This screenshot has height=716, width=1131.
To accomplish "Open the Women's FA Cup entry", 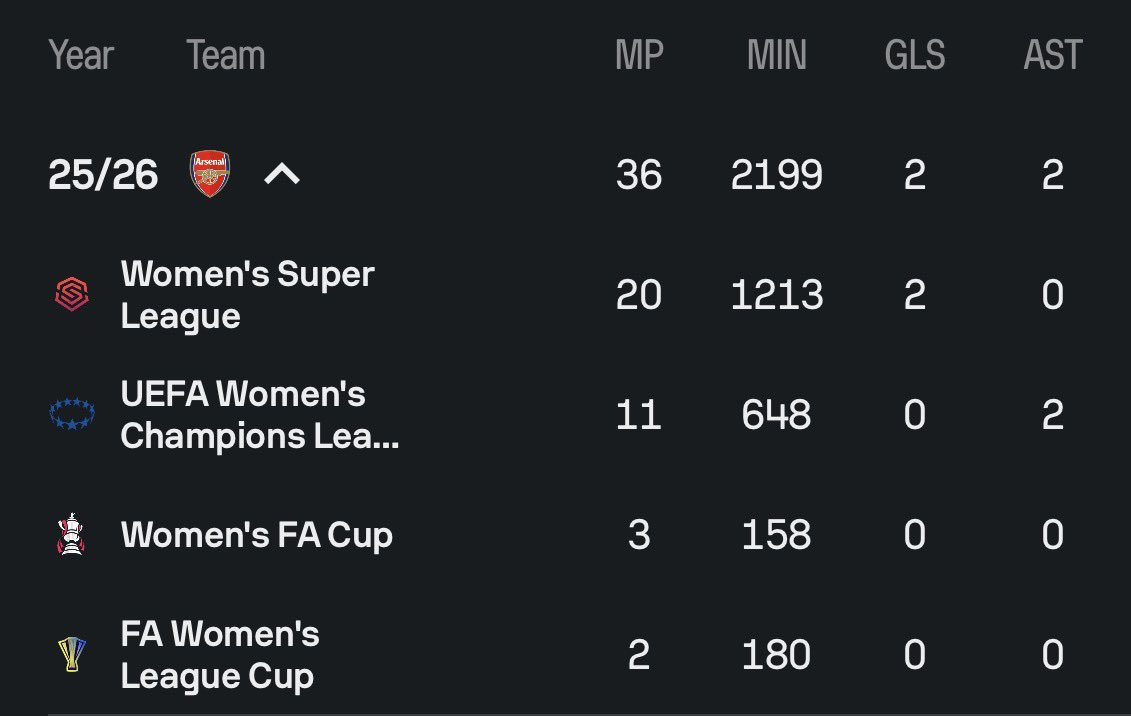I will [257, 535].
